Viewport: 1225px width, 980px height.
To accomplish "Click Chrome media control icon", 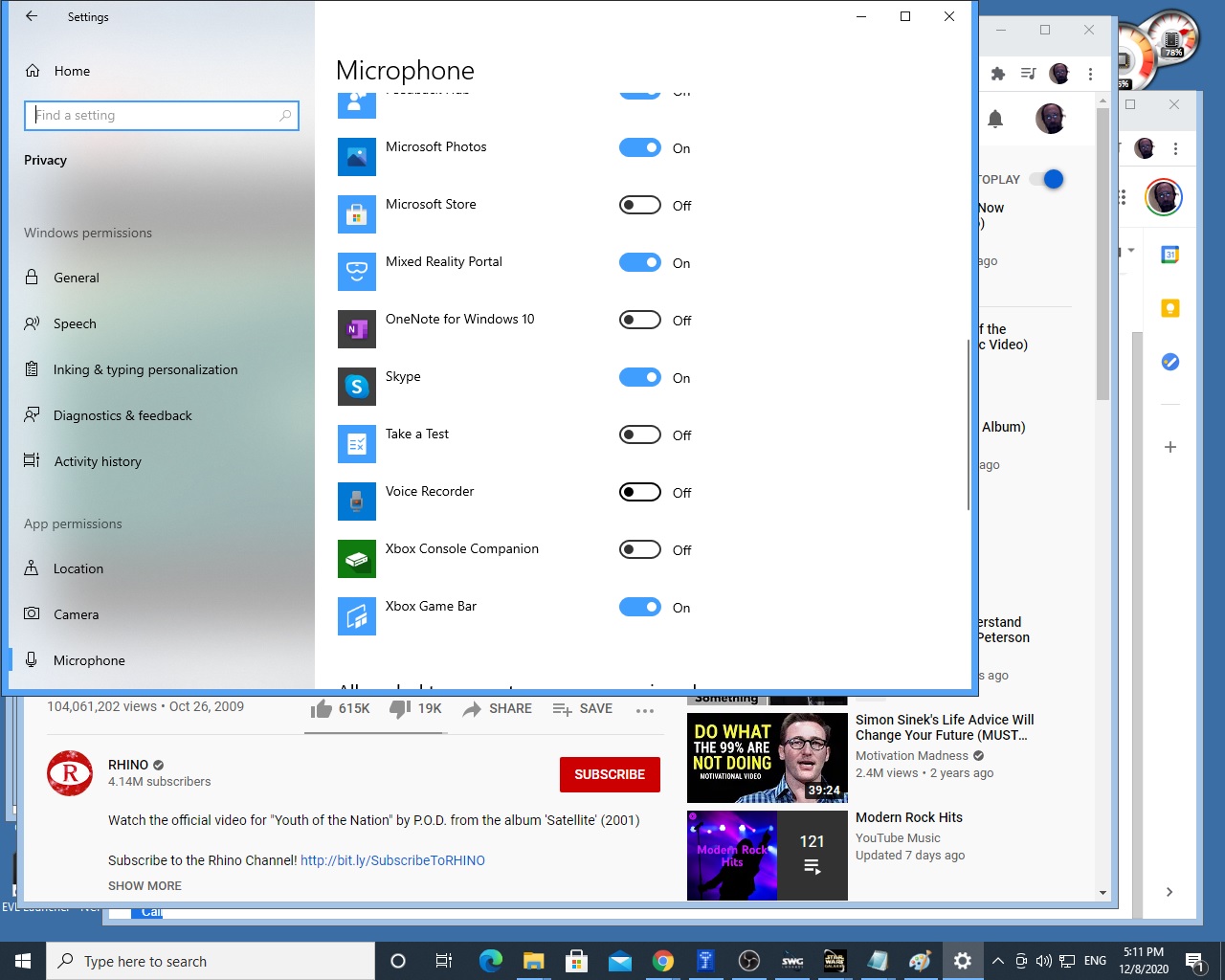I will (1028, 74).
